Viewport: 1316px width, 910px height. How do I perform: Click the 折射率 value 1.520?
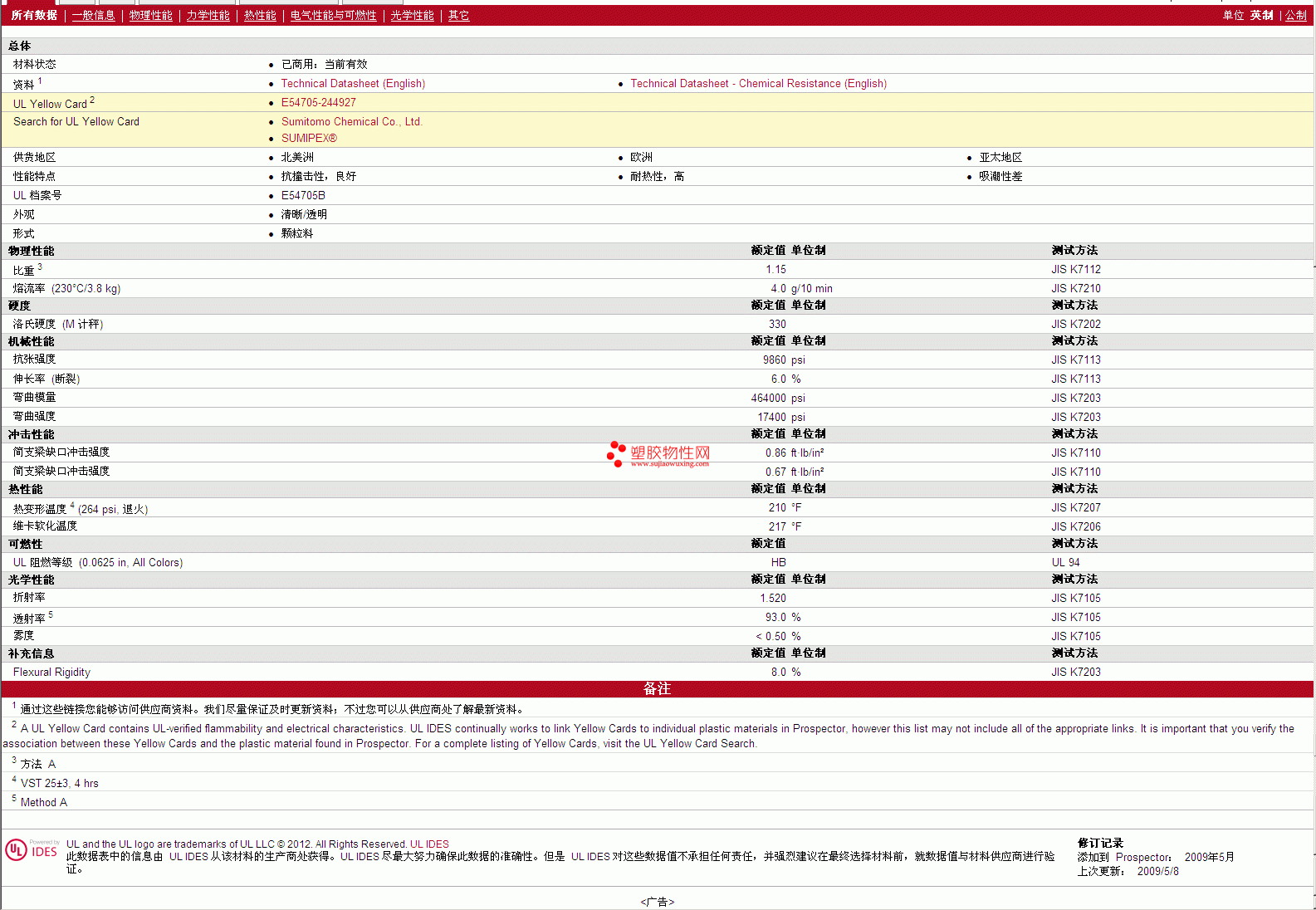[773, 599]
